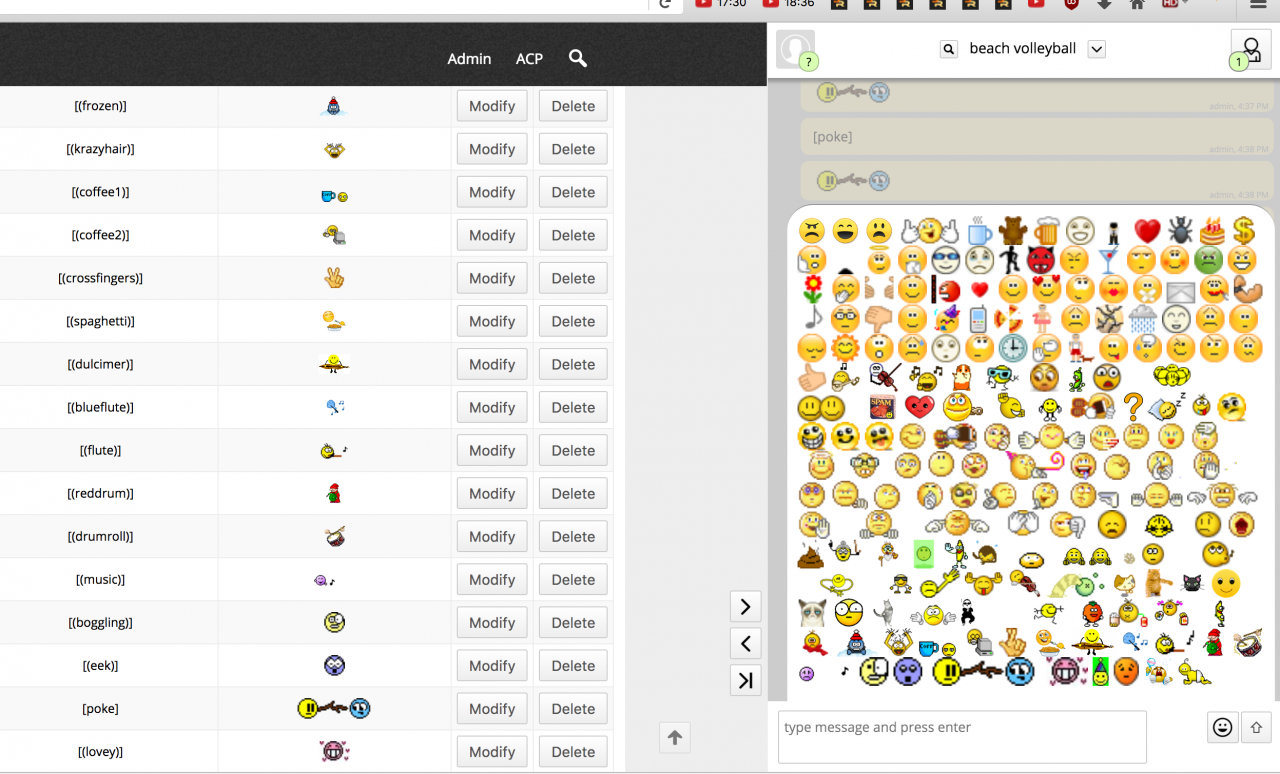
Task: Select the SPAM can emoticon
Action: click(881, 407)
